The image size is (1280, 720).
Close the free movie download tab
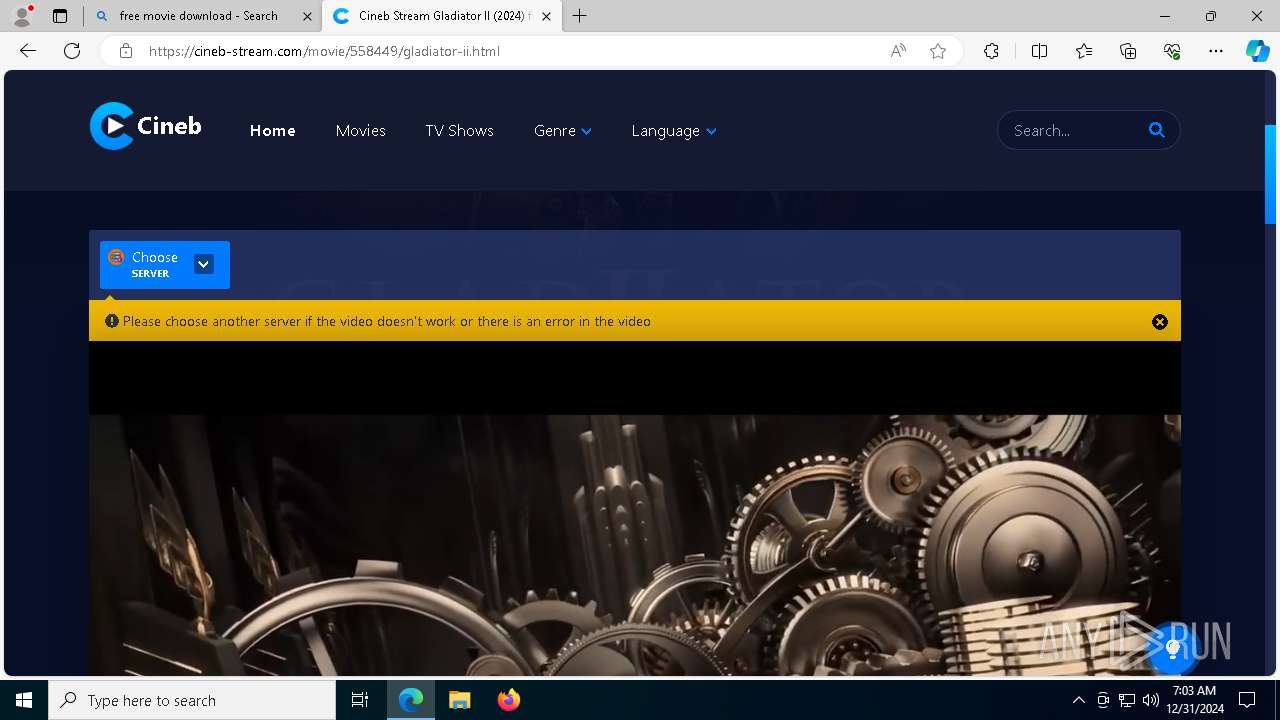(x=307, y=16)
